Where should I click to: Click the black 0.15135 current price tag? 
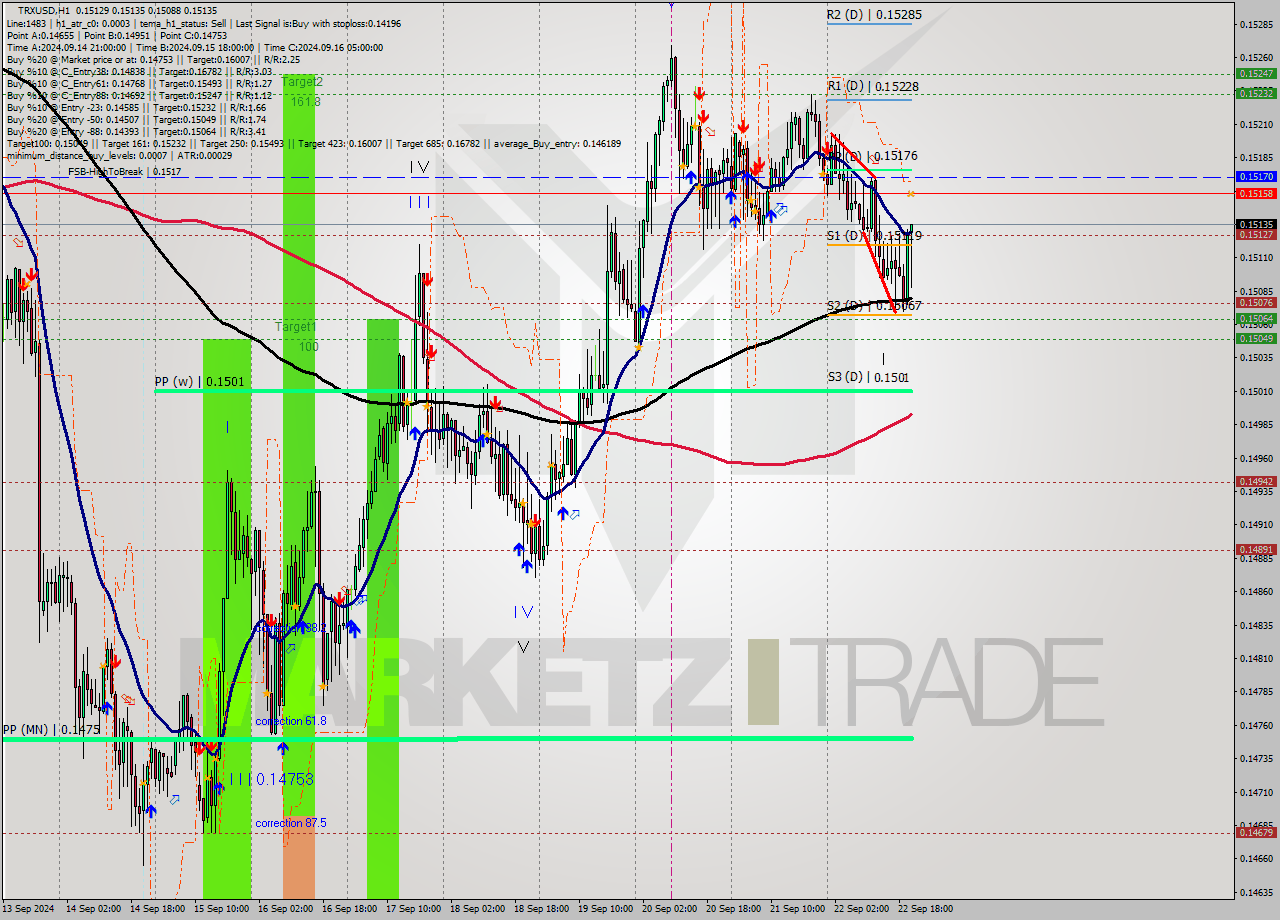tap(1256, 224)
